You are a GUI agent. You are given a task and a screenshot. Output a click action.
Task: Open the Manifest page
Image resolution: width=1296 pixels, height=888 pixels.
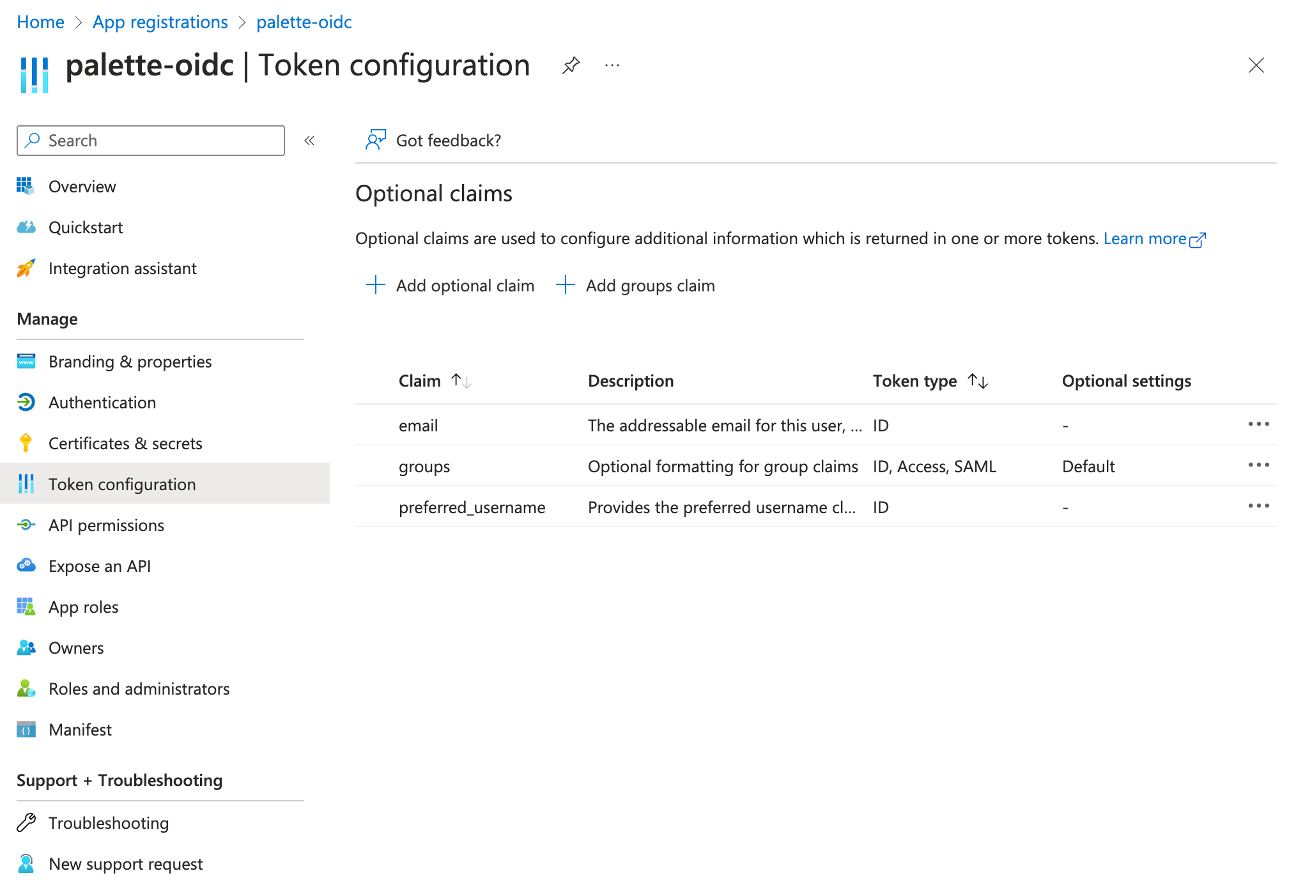click(x=80, y=730)
